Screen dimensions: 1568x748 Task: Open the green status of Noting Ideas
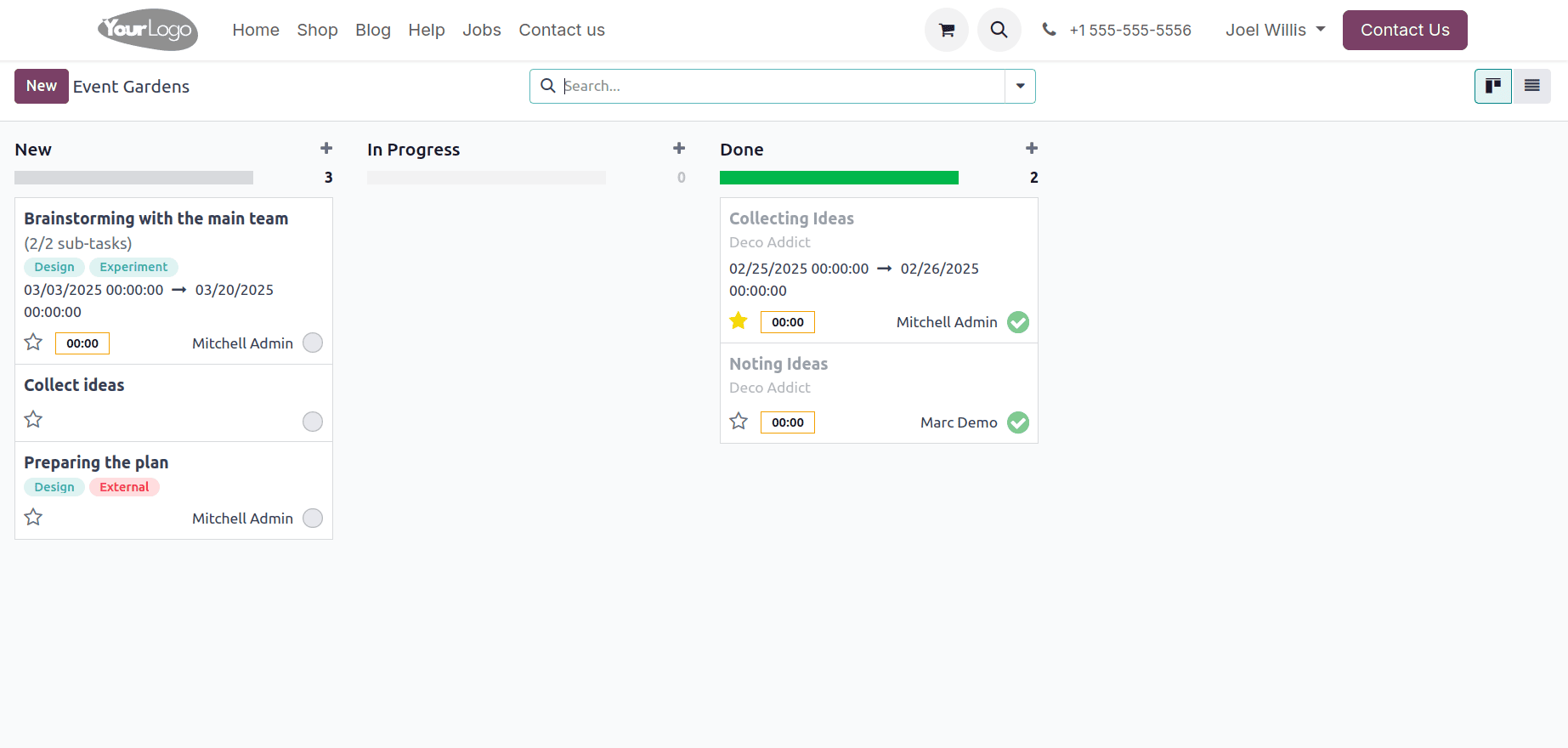[1018, 422]
